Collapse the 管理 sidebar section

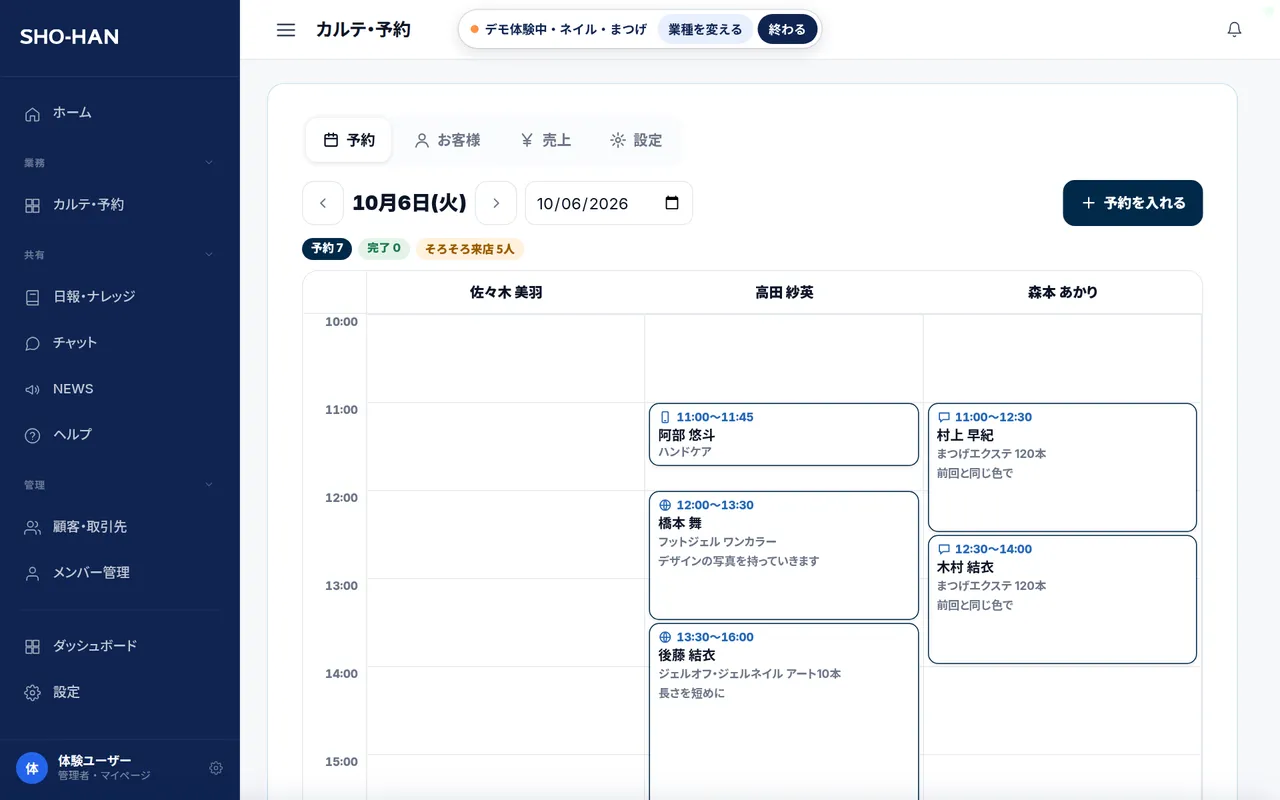[209, 485]
